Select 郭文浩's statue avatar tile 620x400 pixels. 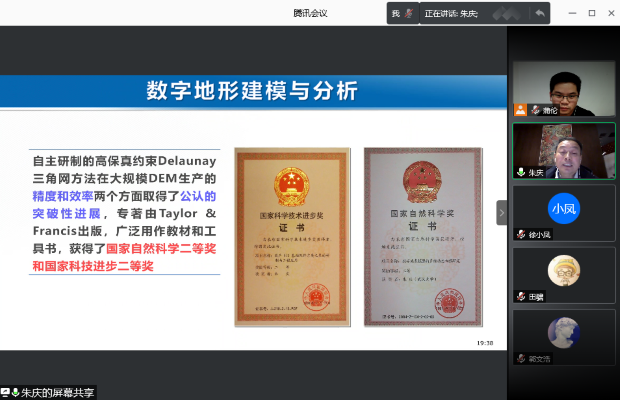tap(563, 333)
